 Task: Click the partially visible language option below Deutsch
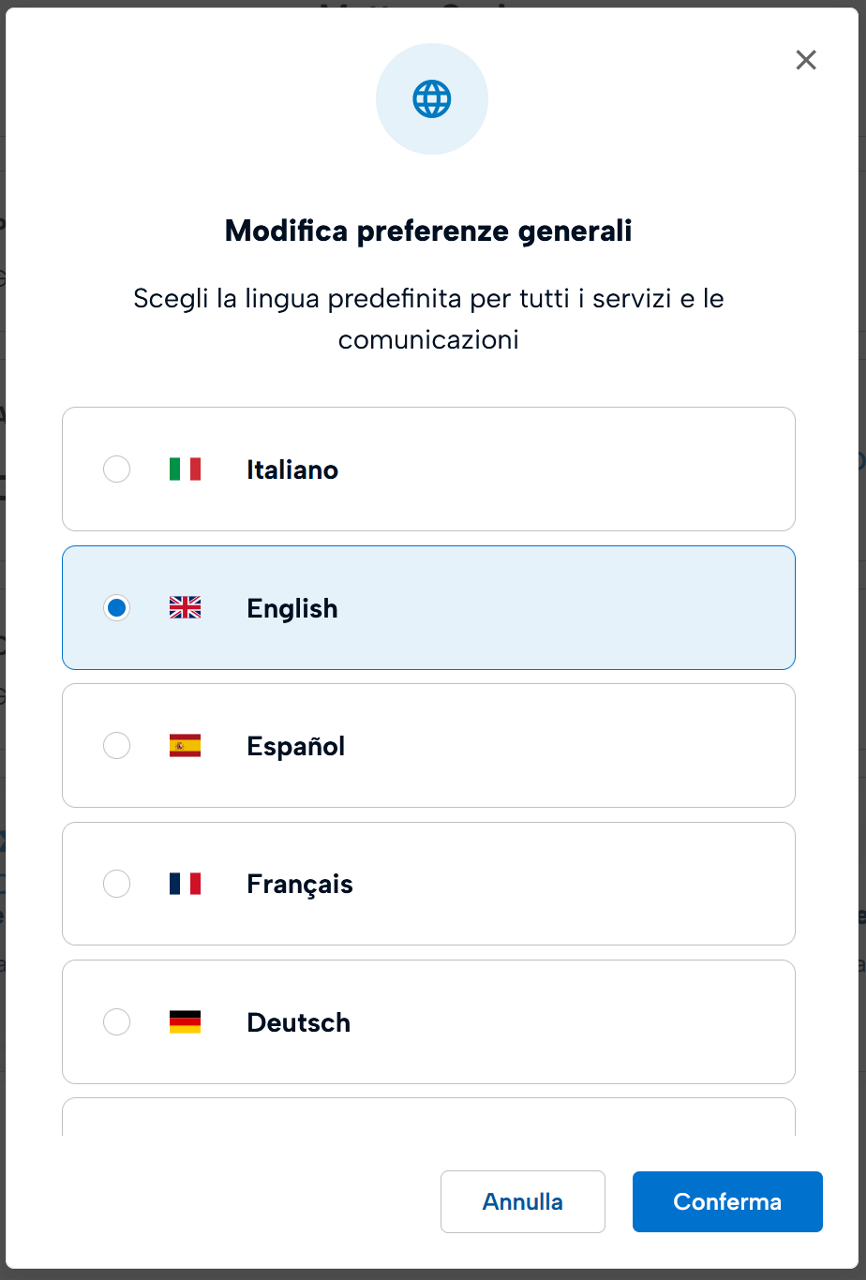pos(428,1118)
